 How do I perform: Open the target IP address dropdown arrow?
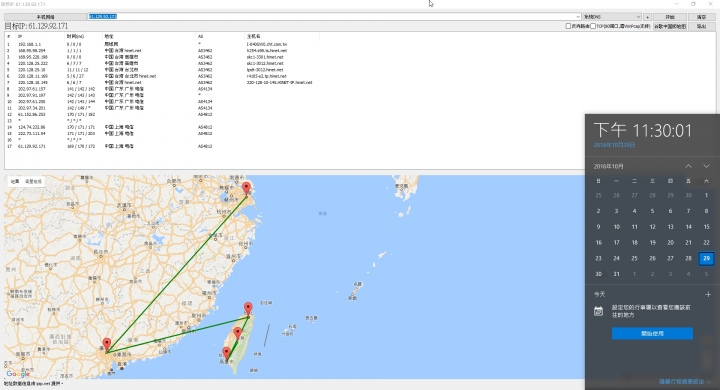(x=578, y=17)
